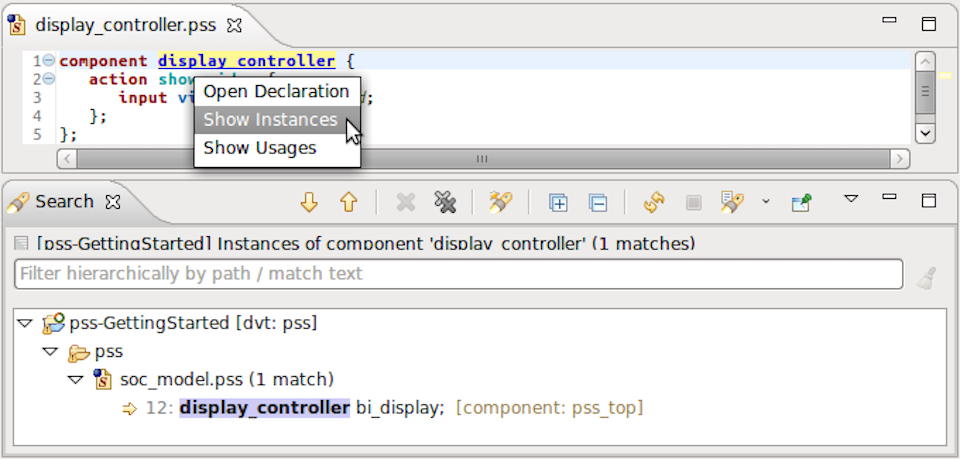The image size is (960, 459).
Task: Click editor horizontal scrollbar left arrow
Action: tap(67, 159)
